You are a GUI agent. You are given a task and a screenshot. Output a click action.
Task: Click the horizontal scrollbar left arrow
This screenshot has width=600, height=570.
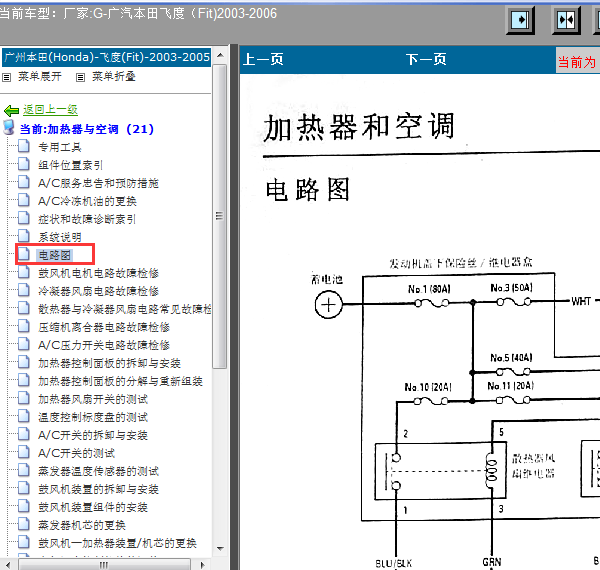tap(8, 565)
